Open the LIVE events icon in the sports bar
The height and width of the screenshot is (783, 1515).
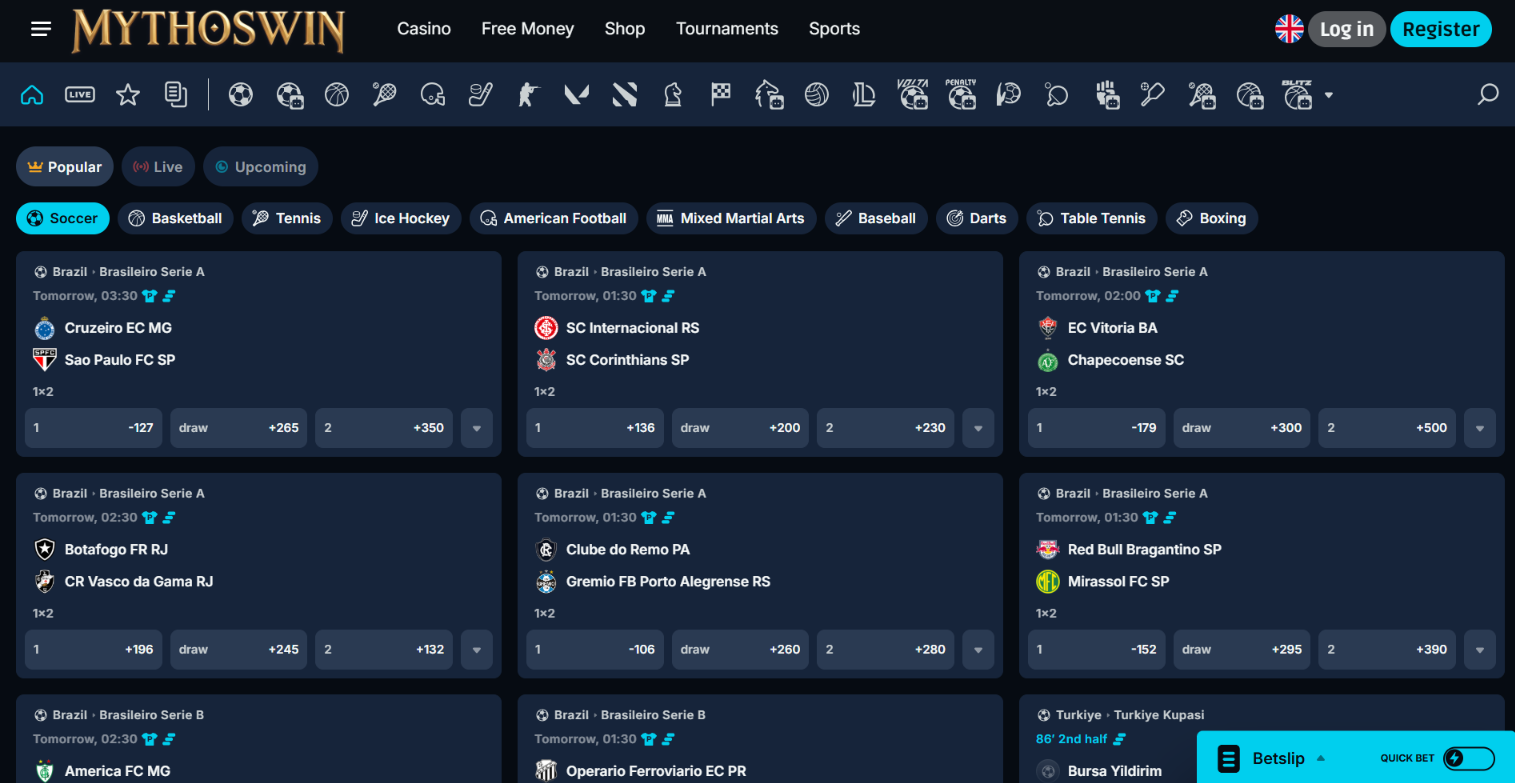pyautogui.click(x=80, y=95)
